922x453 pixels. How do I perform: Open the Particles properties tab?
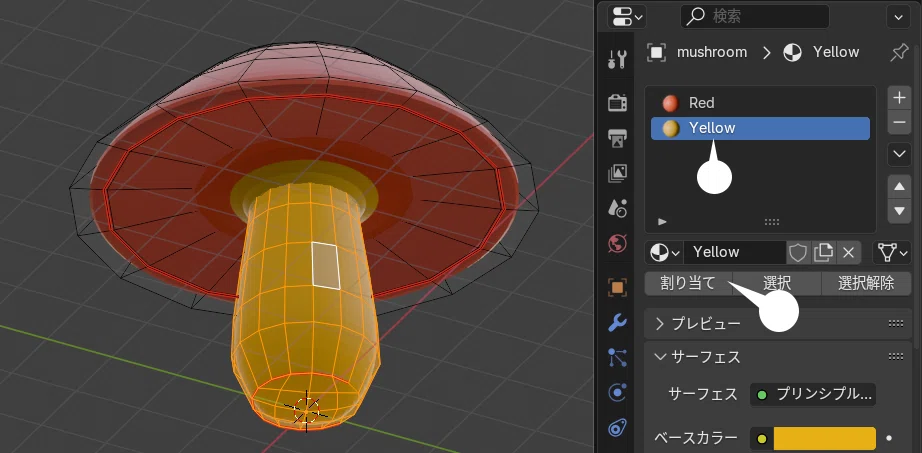[x=617, y=357]
